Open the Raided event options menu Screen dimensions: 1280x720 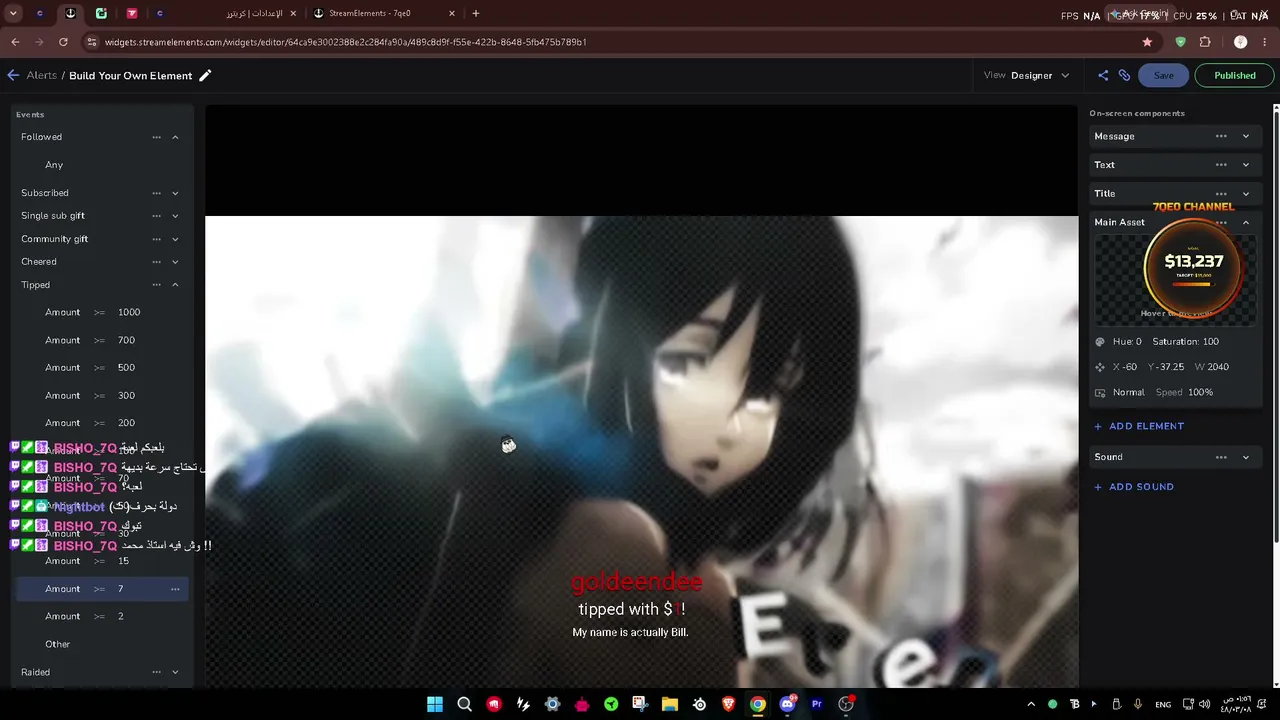(156, 672)
